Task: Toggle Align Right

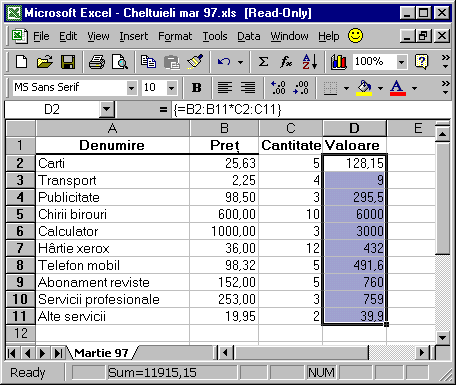Action: [248, 88]
